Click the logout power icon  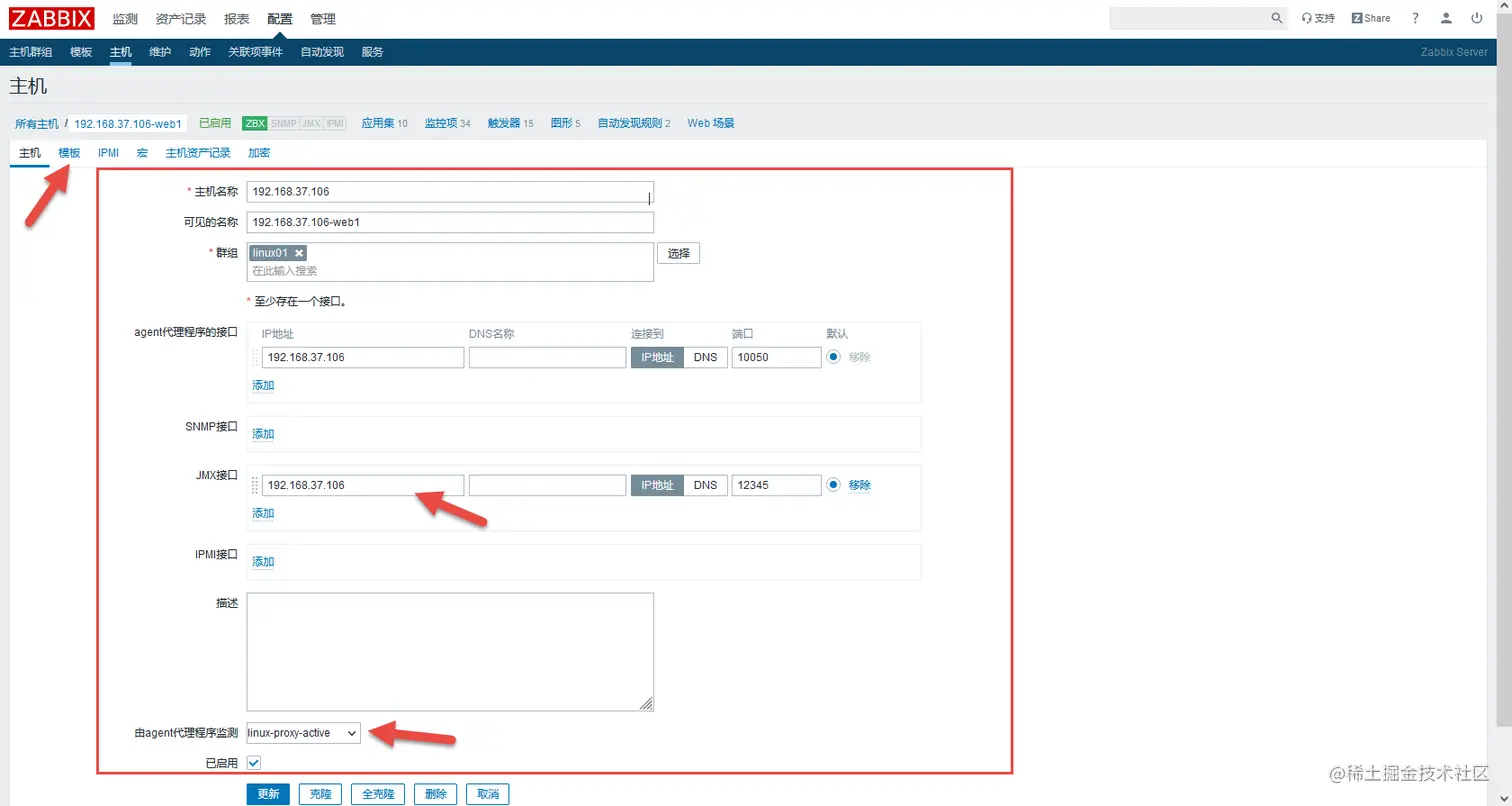pyautogui.click(x=1477, y=18)
